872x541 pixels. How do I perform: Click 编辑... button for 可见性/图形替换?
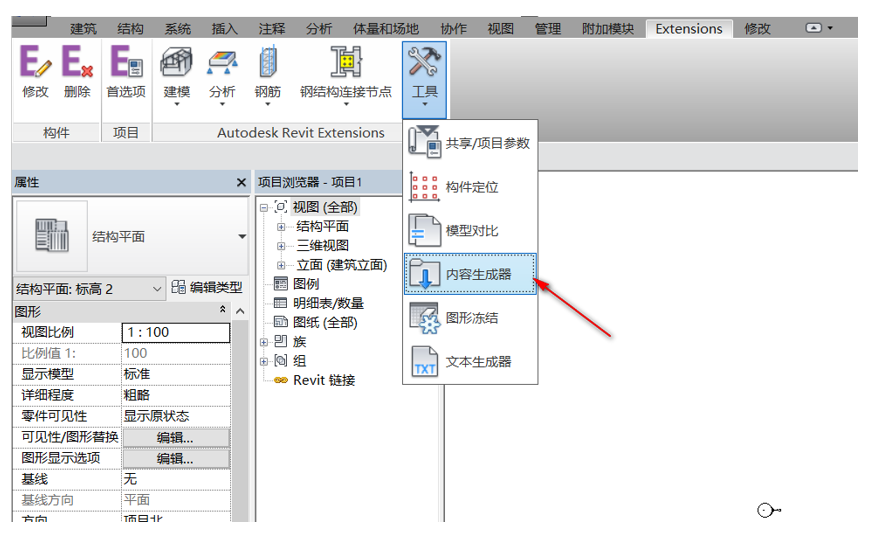pos(175,437)
